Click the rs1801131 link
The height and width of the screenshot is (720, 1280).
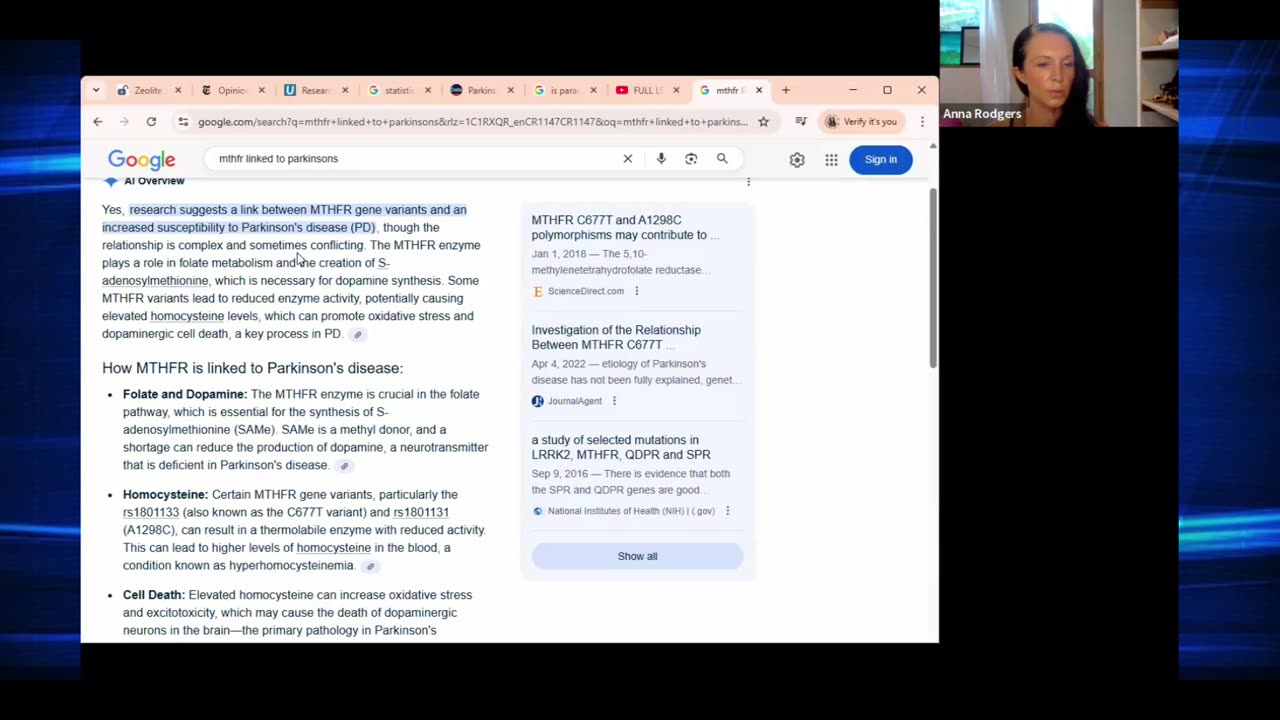[421, 512]
